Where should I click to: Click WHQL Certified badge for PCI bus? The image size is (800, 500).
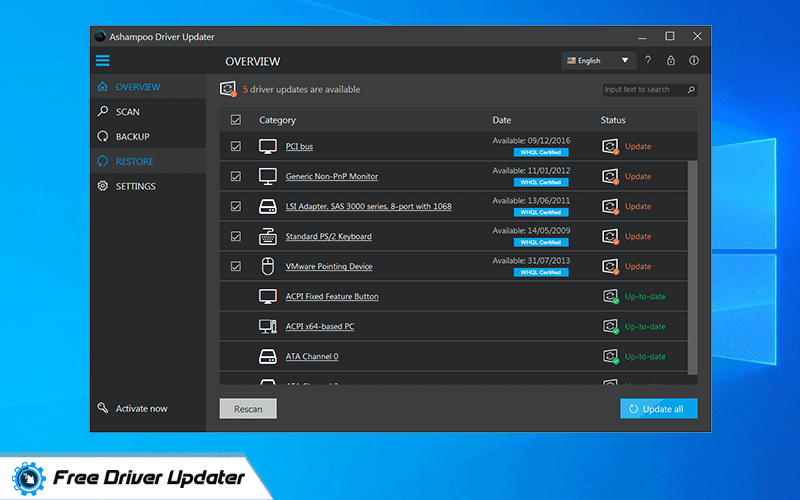541,152
